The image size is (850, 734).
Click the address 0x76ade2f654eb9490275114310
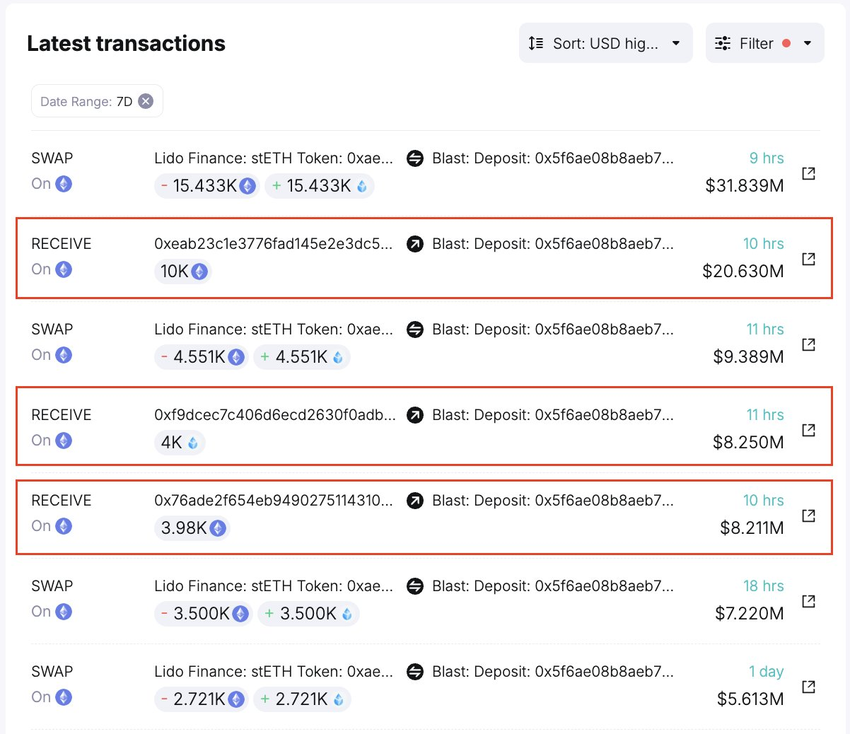(x=273, y=500)
